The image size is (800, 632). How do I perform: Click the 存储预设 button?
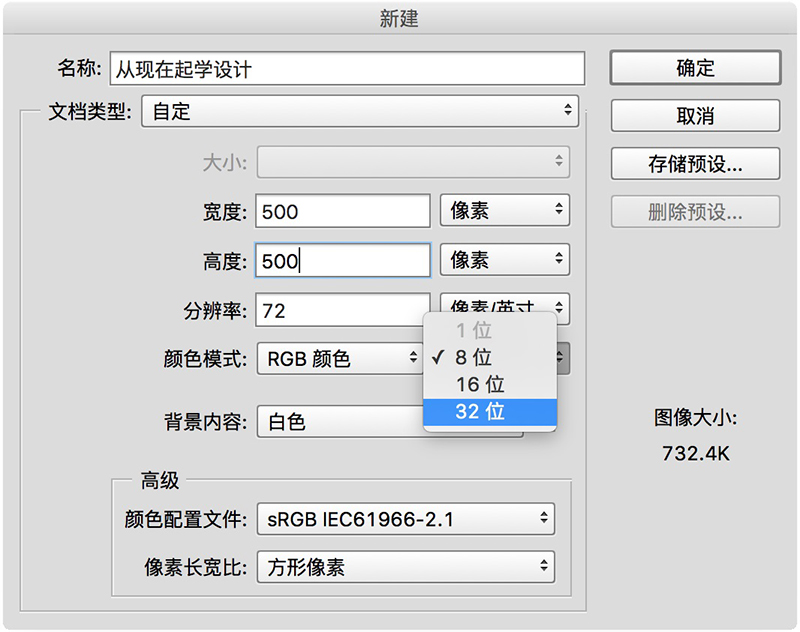[x=694, y=163]
